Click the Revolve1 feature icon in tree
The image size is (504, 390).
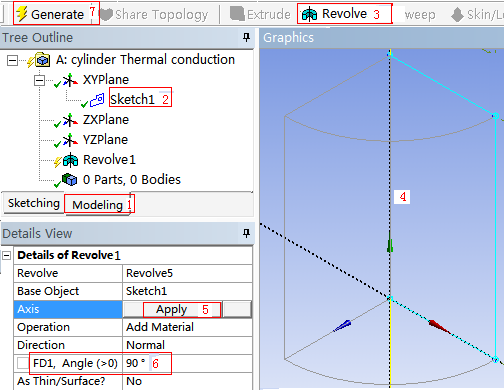coord(70,160)
